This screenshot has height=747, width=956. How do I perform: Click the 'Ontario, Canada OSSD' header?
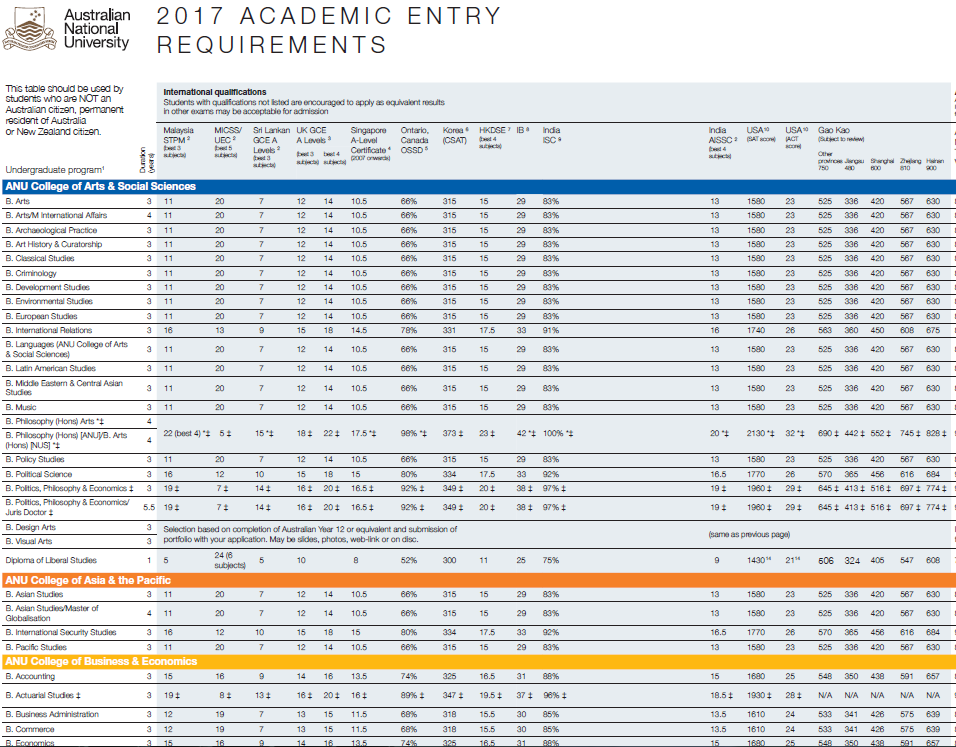pos(415,140)
